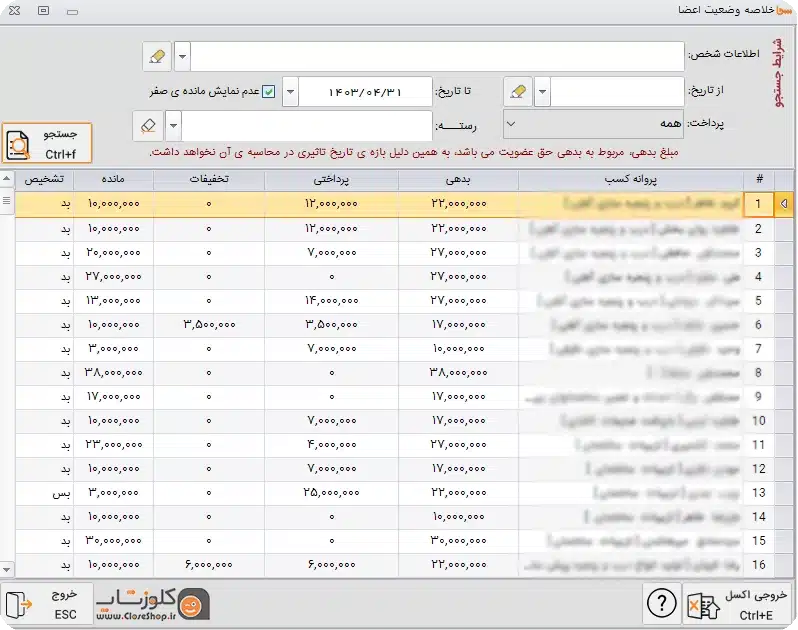Click into the اطلاعات شخص input field
Viewport: 798px width, 630px height.
(437, 56)
